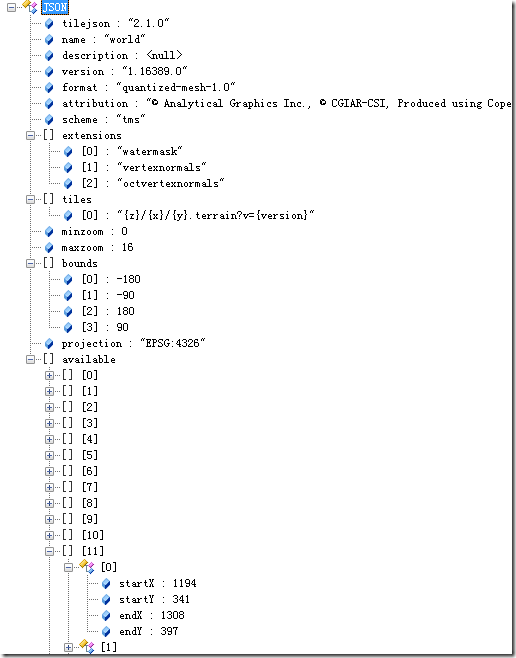The height and width of the screenshot is (658, 516).
Task: Click the object icon of [0] under [11]
Action: 87,567
